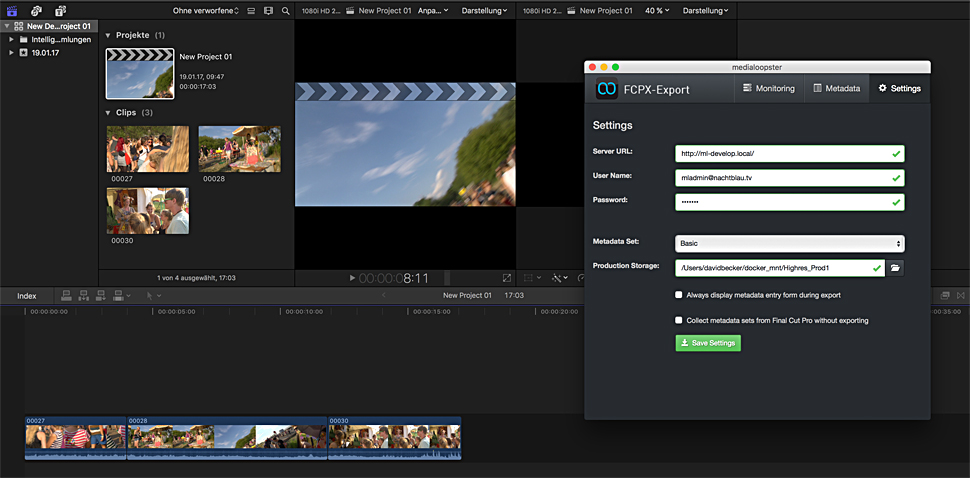Select clip 00030 thumbnail in browser
The height and width of the screenshot is (478, 970).
pos(147,211)
